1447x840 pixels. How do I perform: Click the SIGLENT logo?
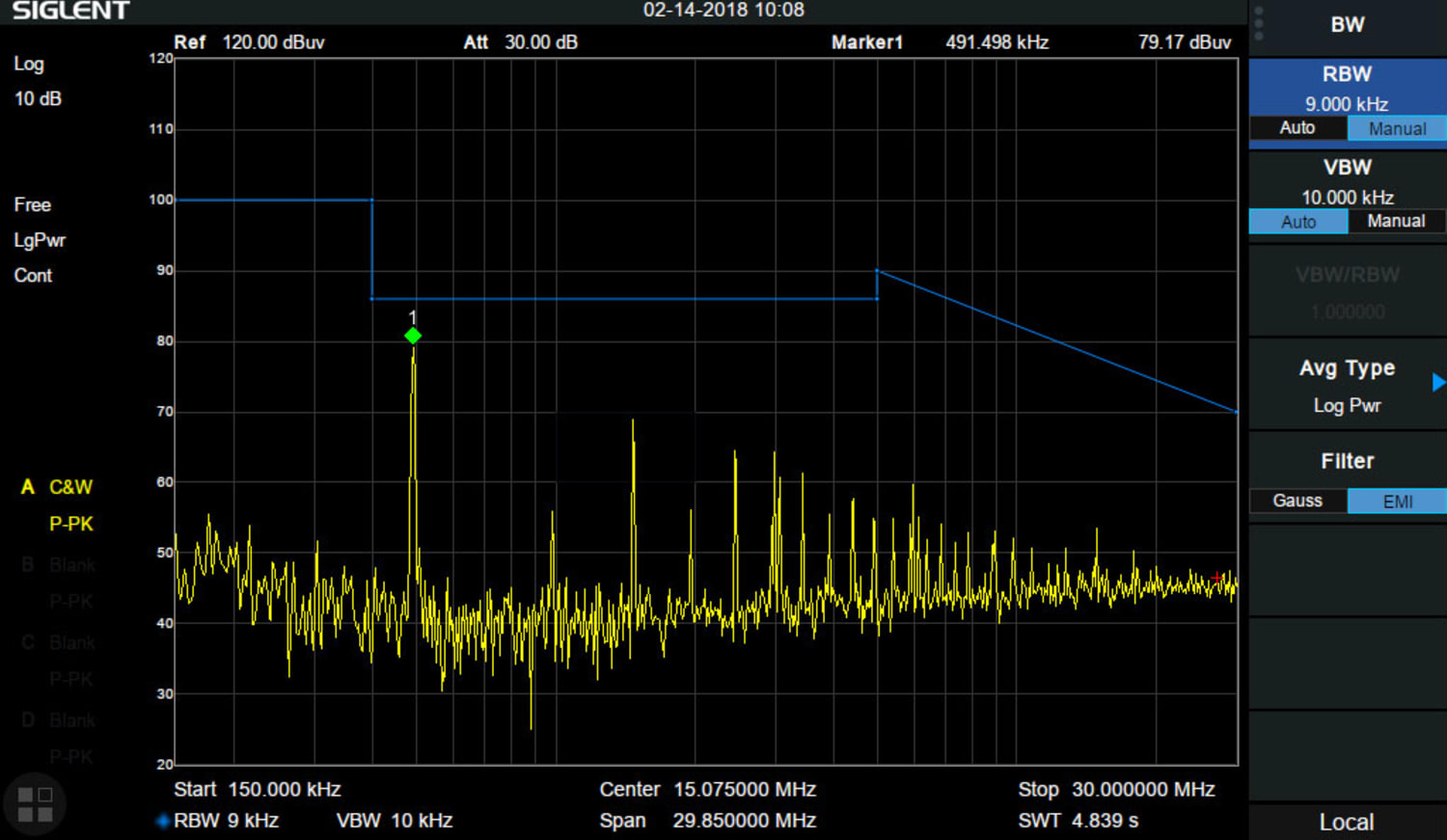pos(70,11)
